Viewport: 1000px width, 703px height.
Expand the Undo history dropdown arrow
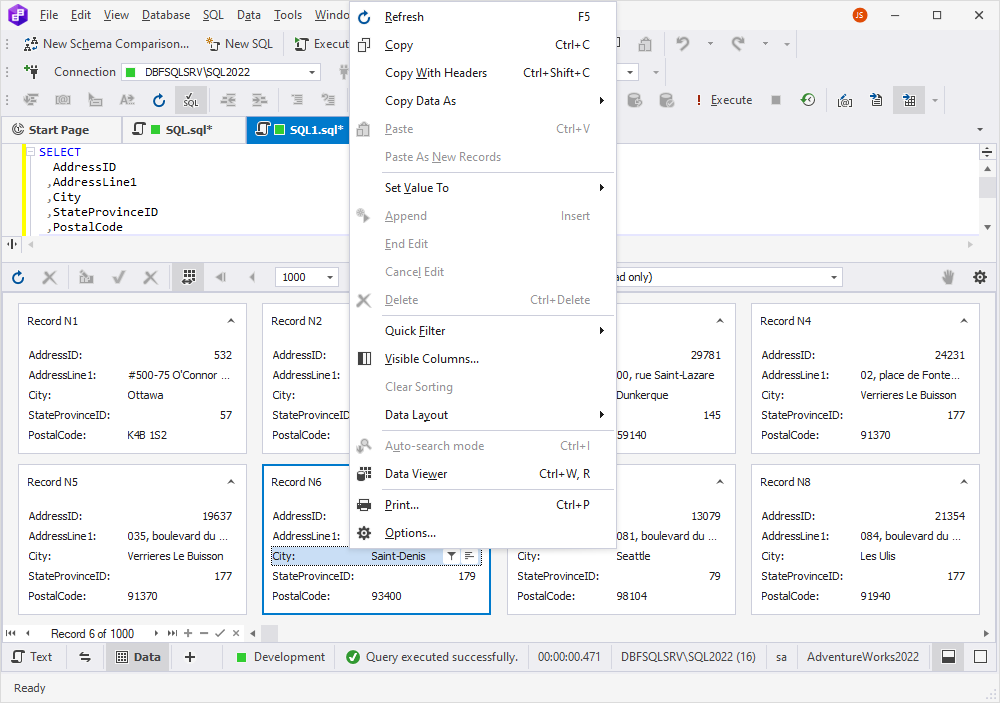(710, 44)
